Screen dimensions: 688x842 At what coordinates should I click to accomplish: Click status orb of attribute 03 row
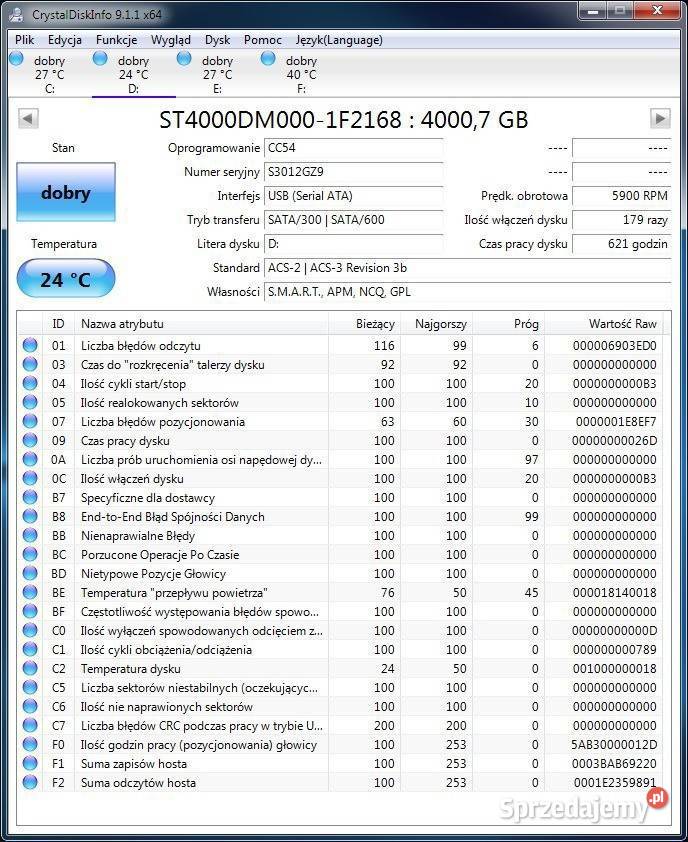[x=30, y=364]
